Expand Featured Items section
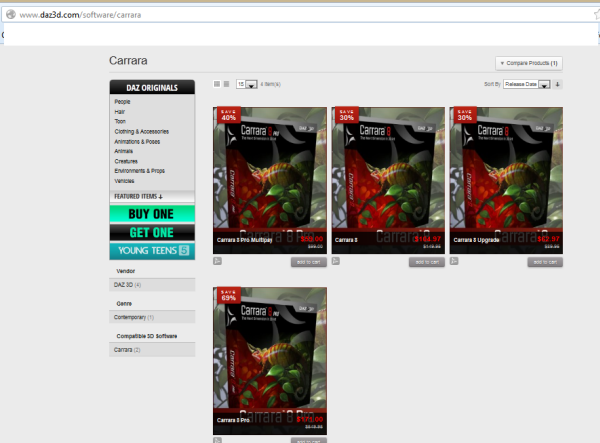Viewport: 600px width, 443px height. click(152, 196)
